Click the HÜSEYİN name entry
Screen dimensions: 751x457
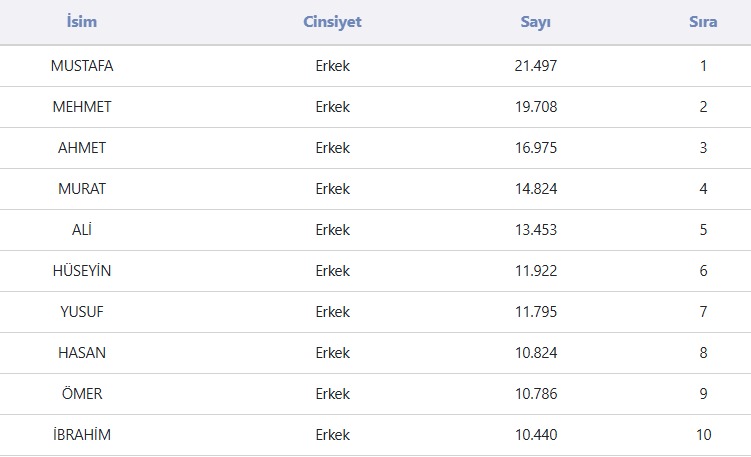coord(82,271)
